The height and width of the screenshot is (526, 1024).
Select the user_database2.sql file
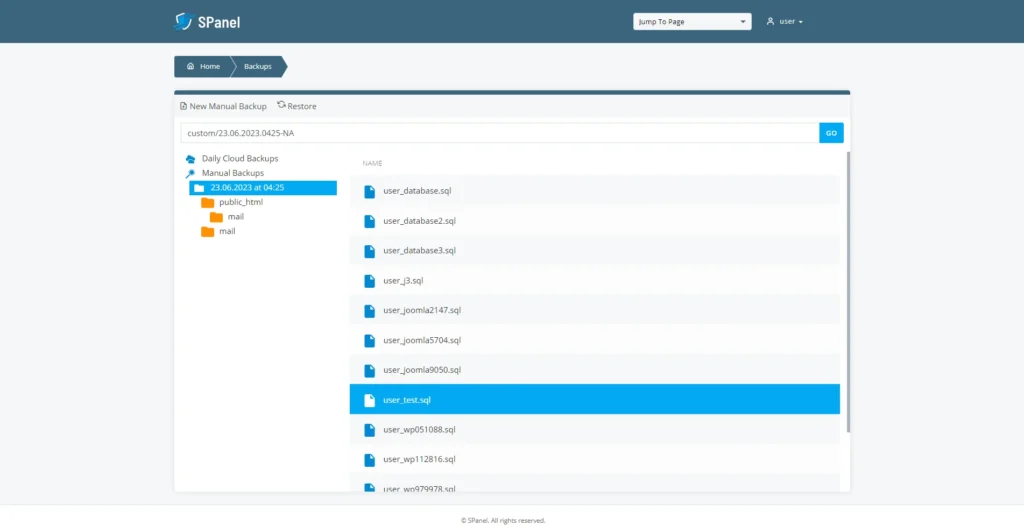[x=594, y=221]
